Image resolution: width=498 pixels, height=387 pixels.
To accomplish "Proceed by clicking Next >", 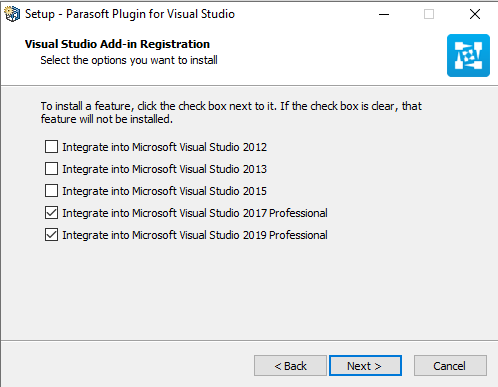I will [365, 366].
